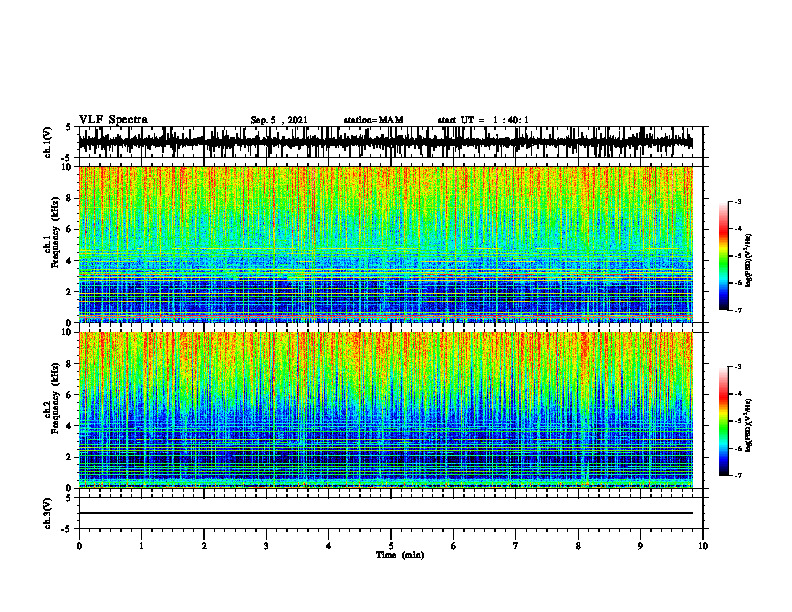Click the ch.1 spectrogram color scale bar

coord(724,256)
